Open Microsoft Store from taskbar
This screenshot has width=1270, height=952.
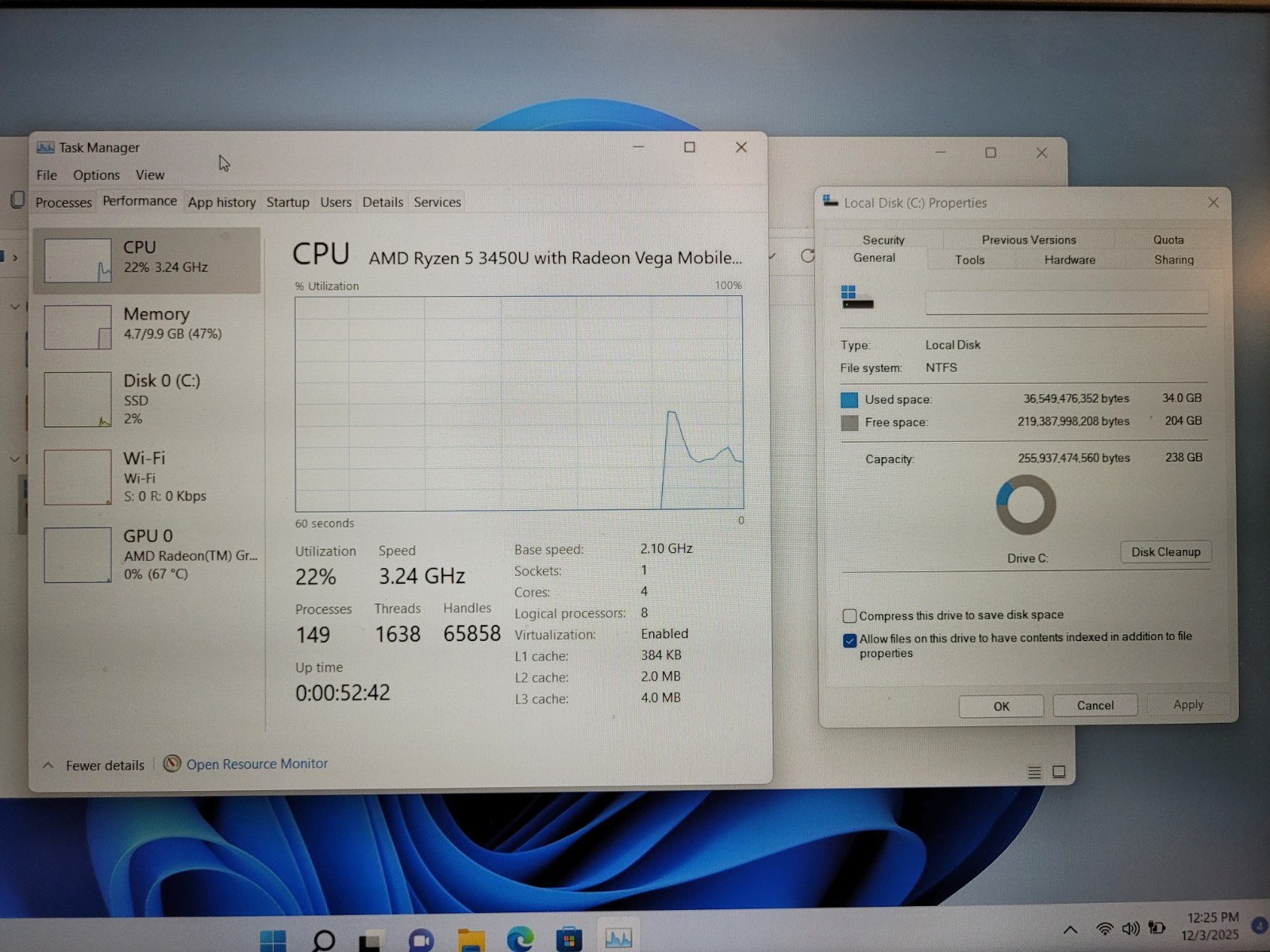pyautogui.click(x=568, y=941)
